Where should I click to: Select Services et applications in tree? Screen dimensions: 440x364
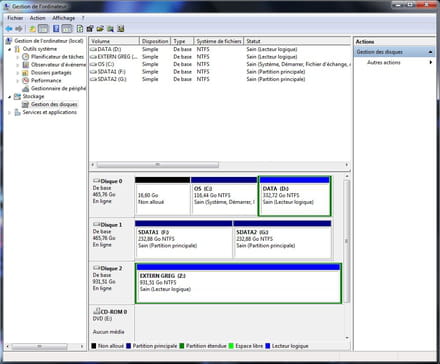50,112
